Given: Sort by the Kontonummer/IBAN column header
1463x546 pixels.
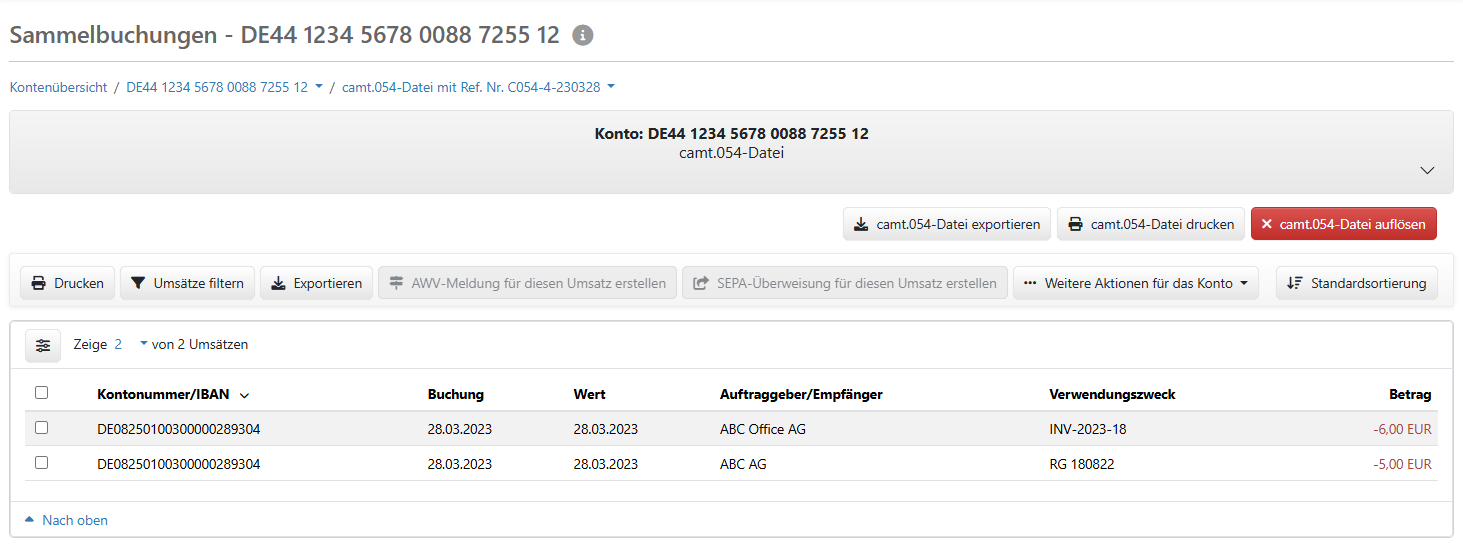Looking at the screenshot, I should (172, 394).
